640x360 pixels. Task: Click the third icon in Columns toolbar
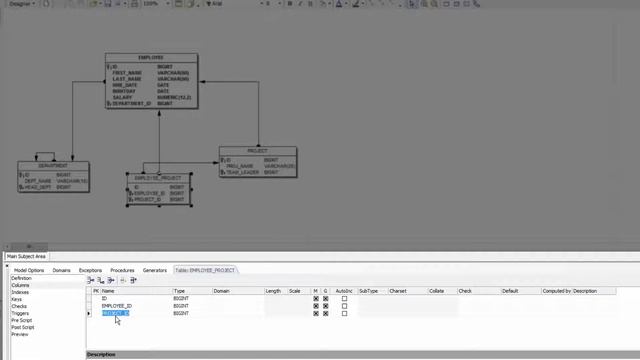111,280
